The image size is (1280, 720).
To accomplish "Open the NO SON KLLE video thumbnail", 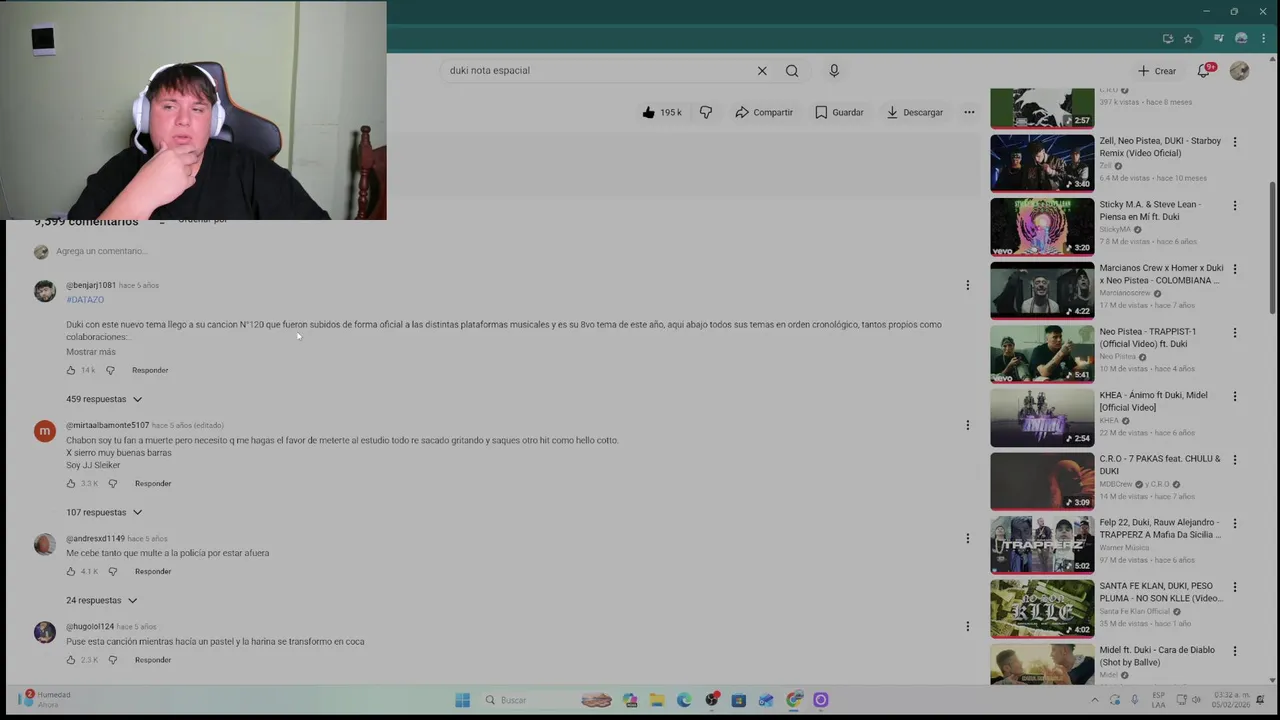I will point(1042,608).
